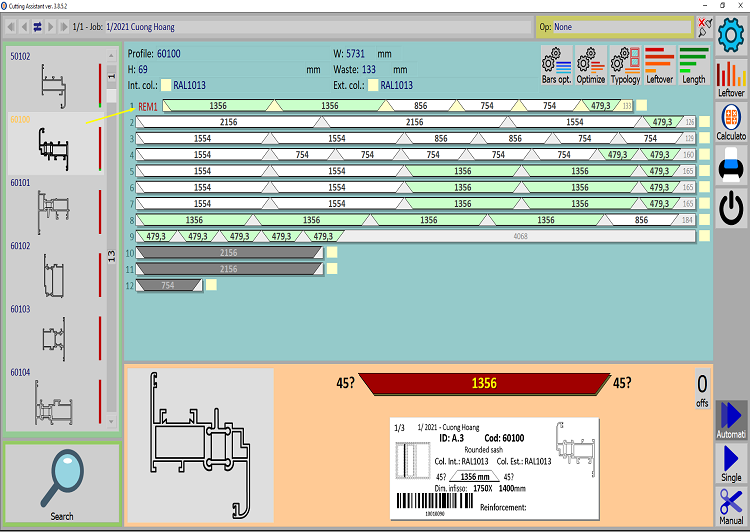Click the Int. col. RAL1013 swatch
The height and width of the screenshot is (532, 750).
point(166,85)
